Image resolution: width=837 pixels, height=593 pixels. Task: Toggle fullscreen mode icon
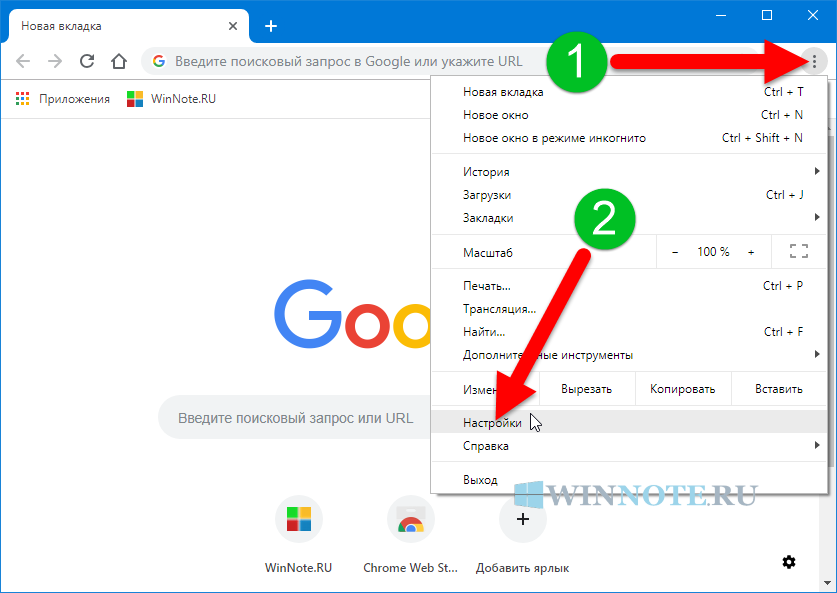pos(799,251)
